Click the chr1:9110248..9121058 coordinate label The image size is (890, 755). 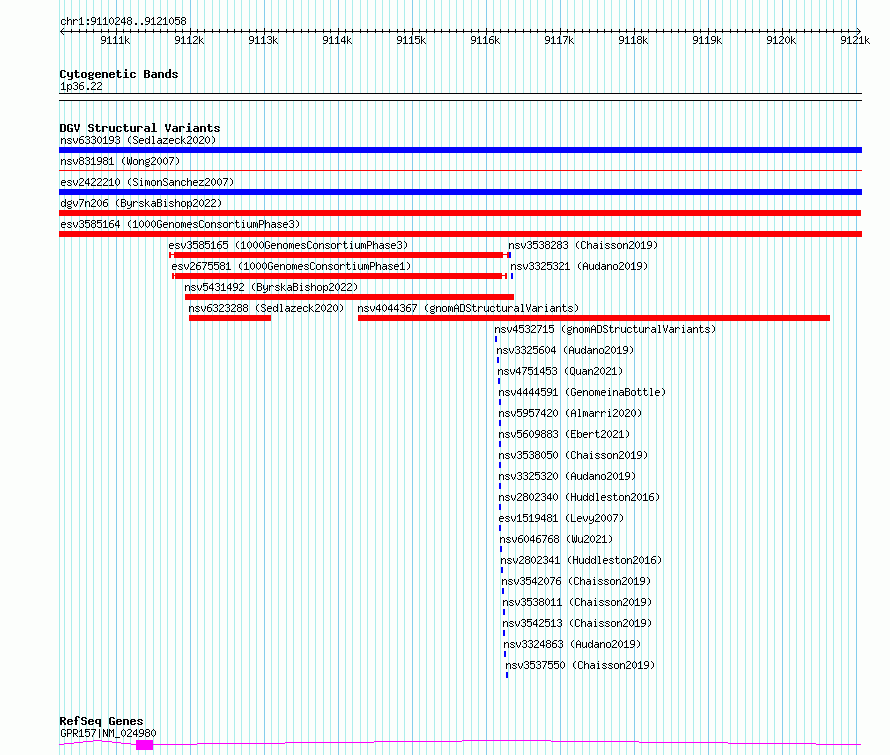123,21
